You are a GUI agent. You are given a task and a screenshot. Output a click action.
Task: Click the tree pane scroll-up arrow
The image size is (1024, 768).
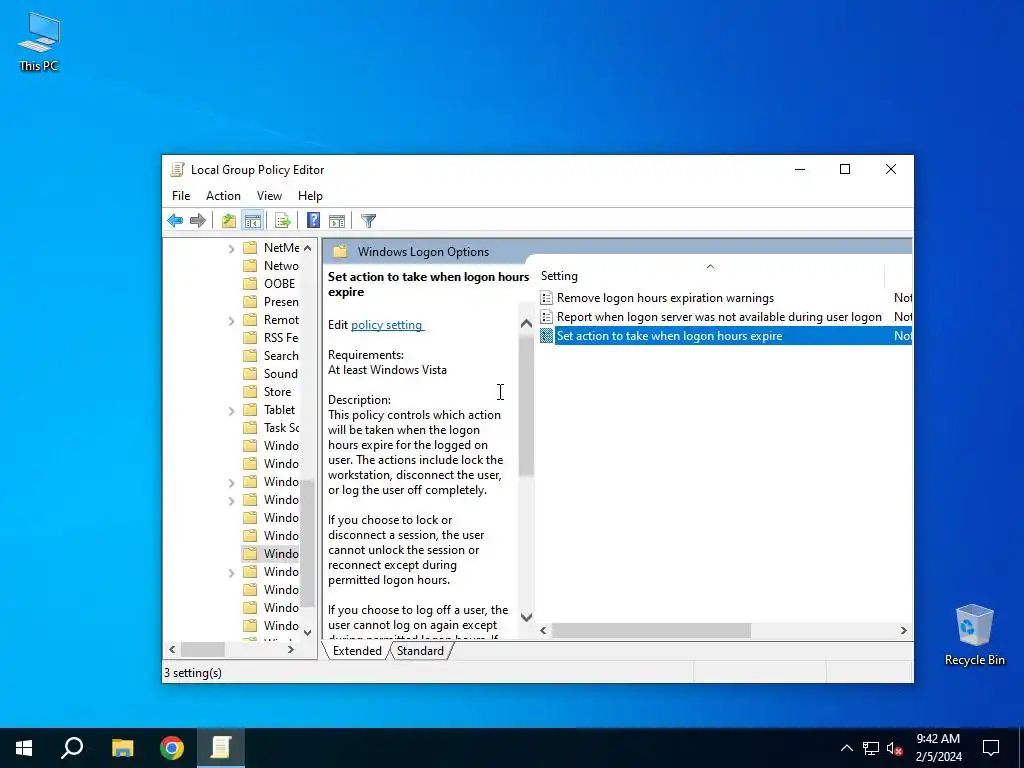308,248
